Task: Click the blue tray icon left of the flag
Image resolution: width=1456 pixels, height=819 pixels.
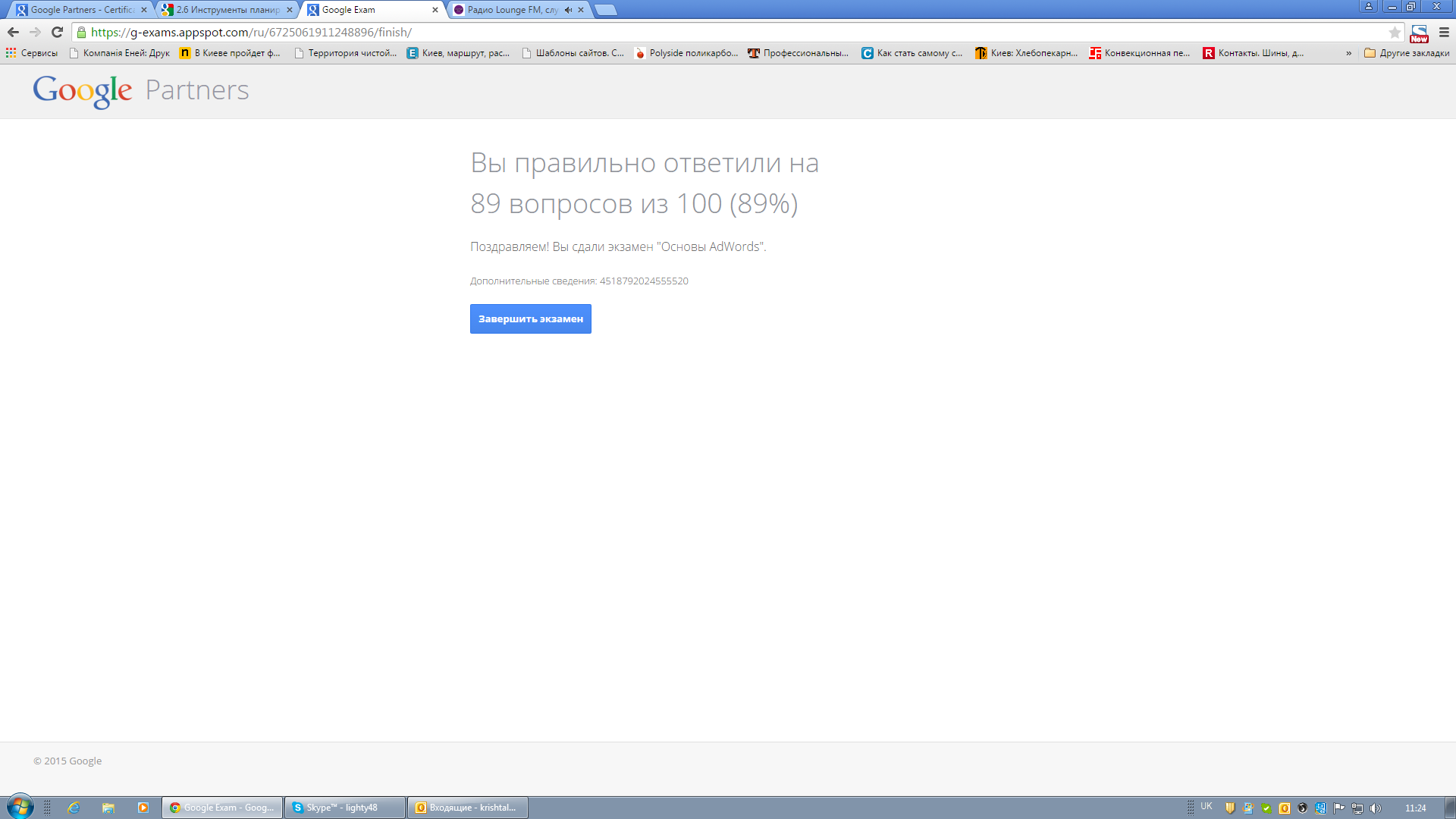Action: point(1321,808)
